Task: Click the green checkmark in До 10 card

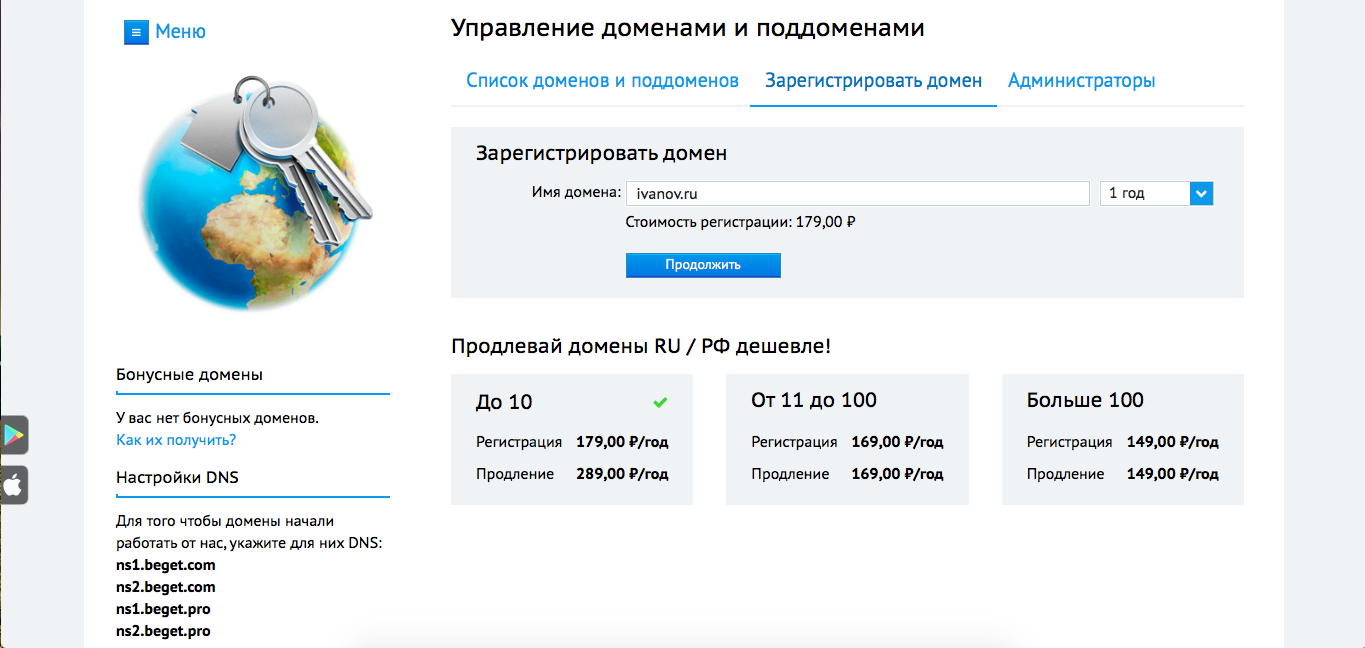Action: click(660, 402)
